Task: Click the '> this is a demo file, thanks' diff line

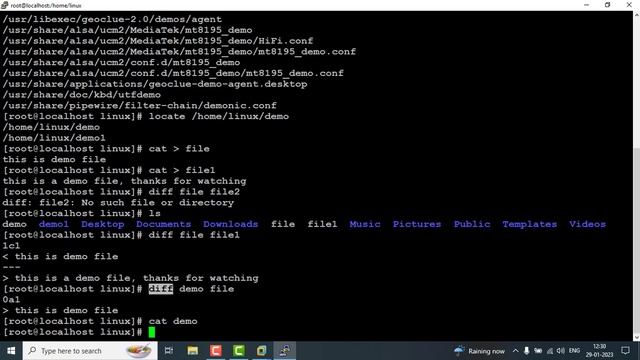Action: coord(131,278)
